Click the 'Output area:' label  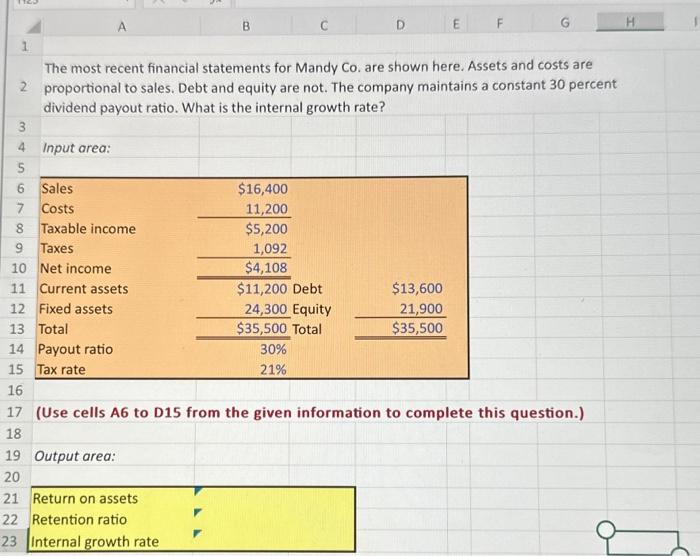75,456
